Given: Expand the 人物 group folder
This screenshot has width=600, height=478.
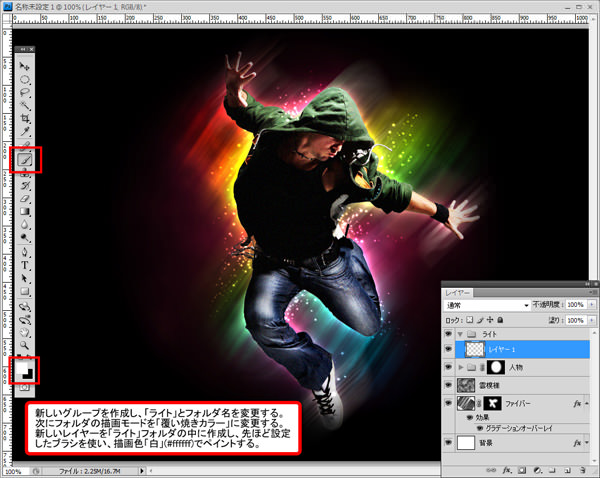Looking at the screenshot, I should click(x=460, y=367).
